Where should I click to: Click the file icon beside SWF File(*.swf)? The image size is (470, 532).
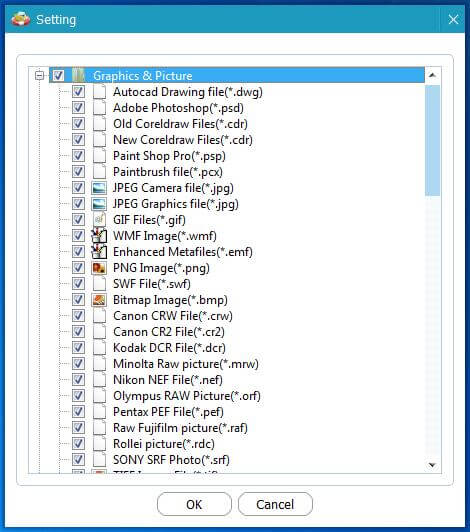(99, 284)
